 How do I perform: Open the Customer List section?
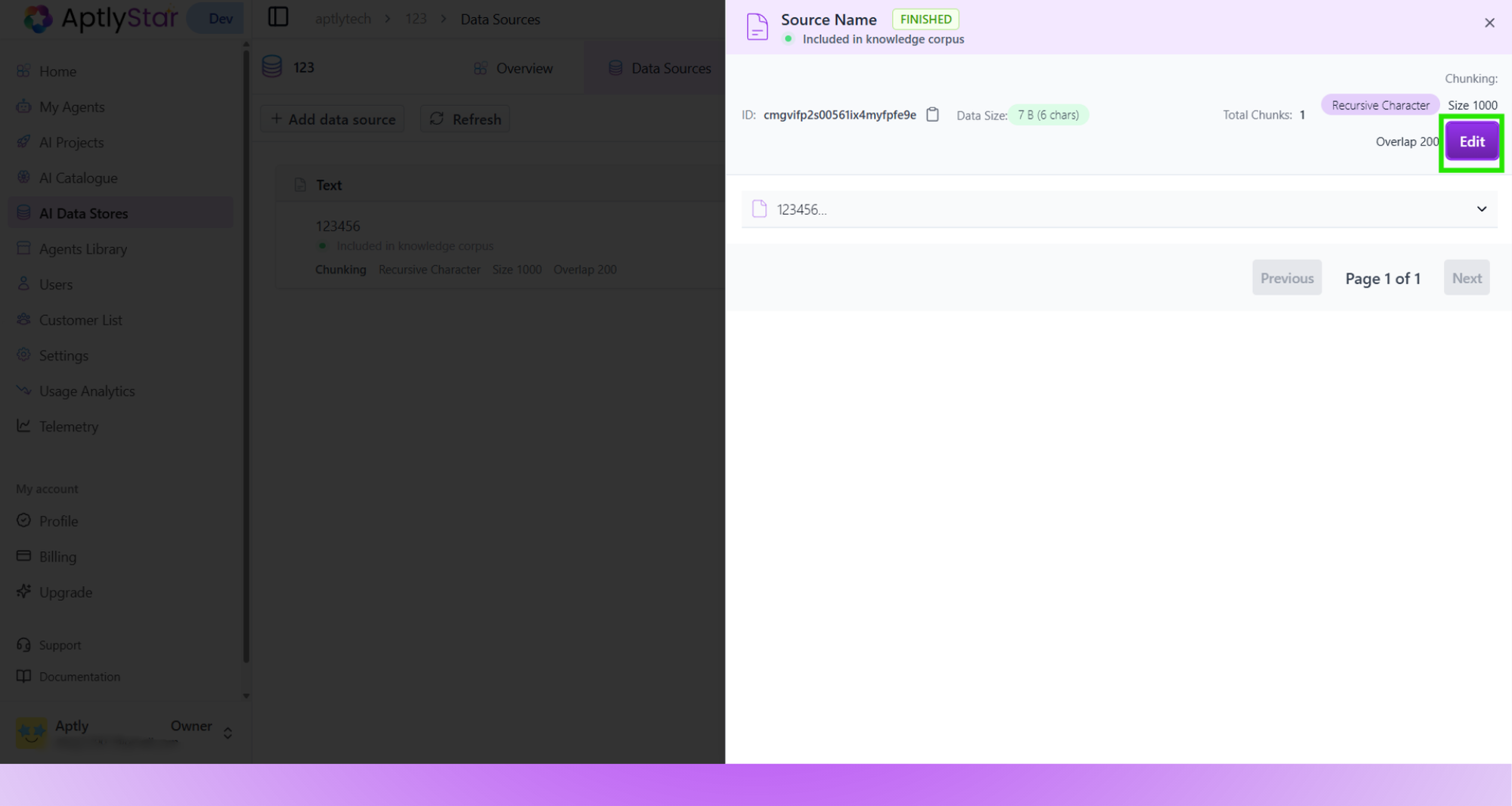pos(23,319)
